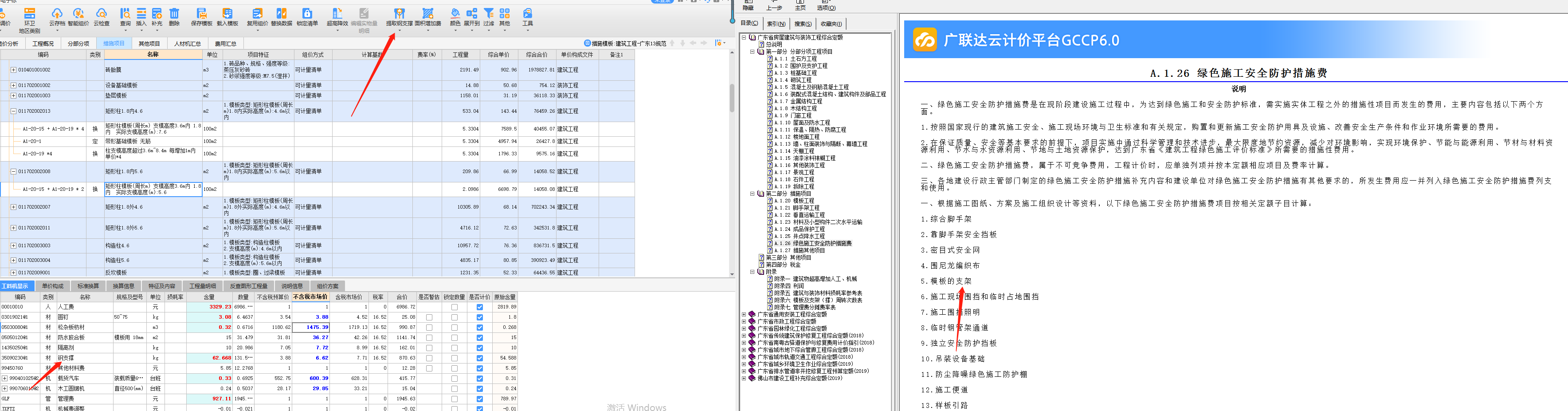Click help window 主页 home button
1568x411 pixels.
800,5
